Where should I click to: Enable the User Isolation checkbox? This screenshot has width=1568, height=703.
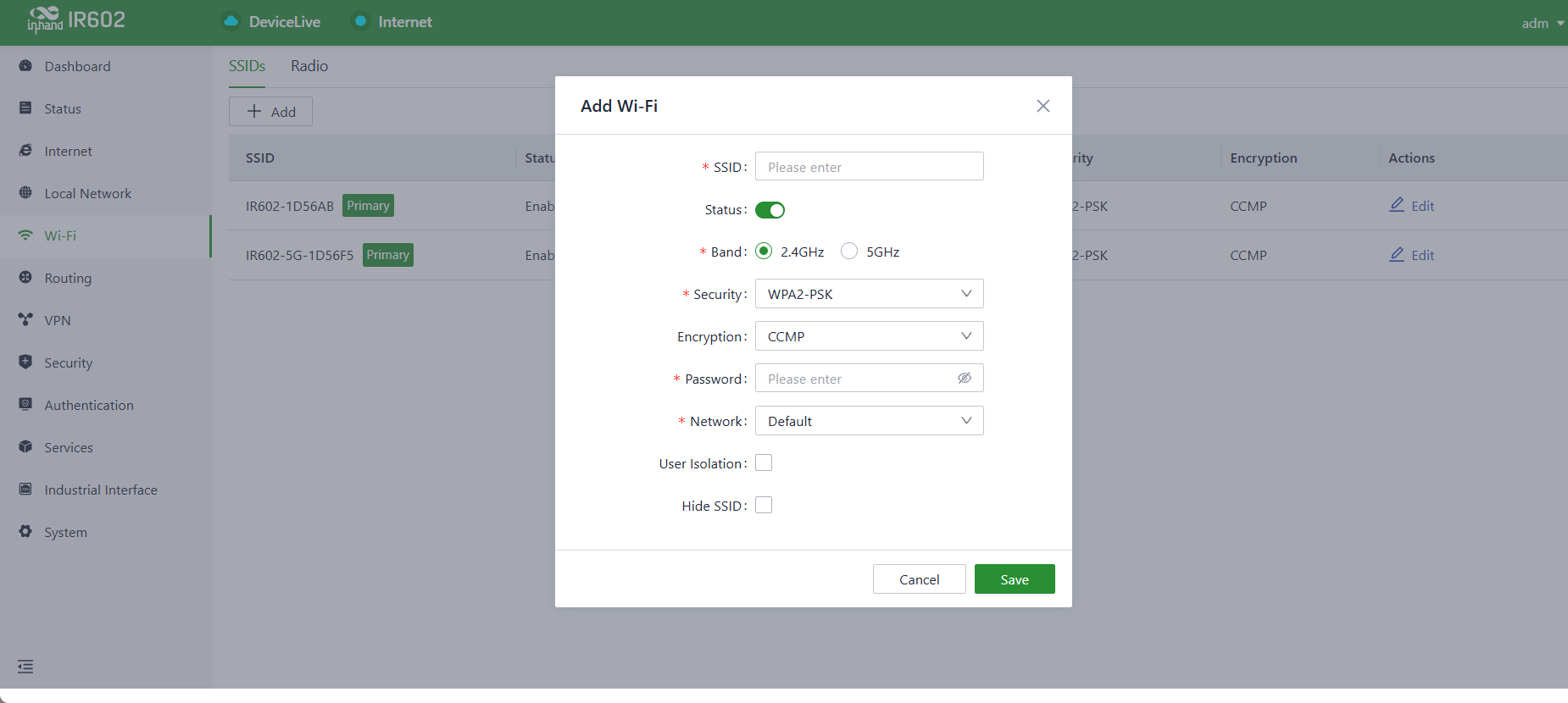(764, 463)
